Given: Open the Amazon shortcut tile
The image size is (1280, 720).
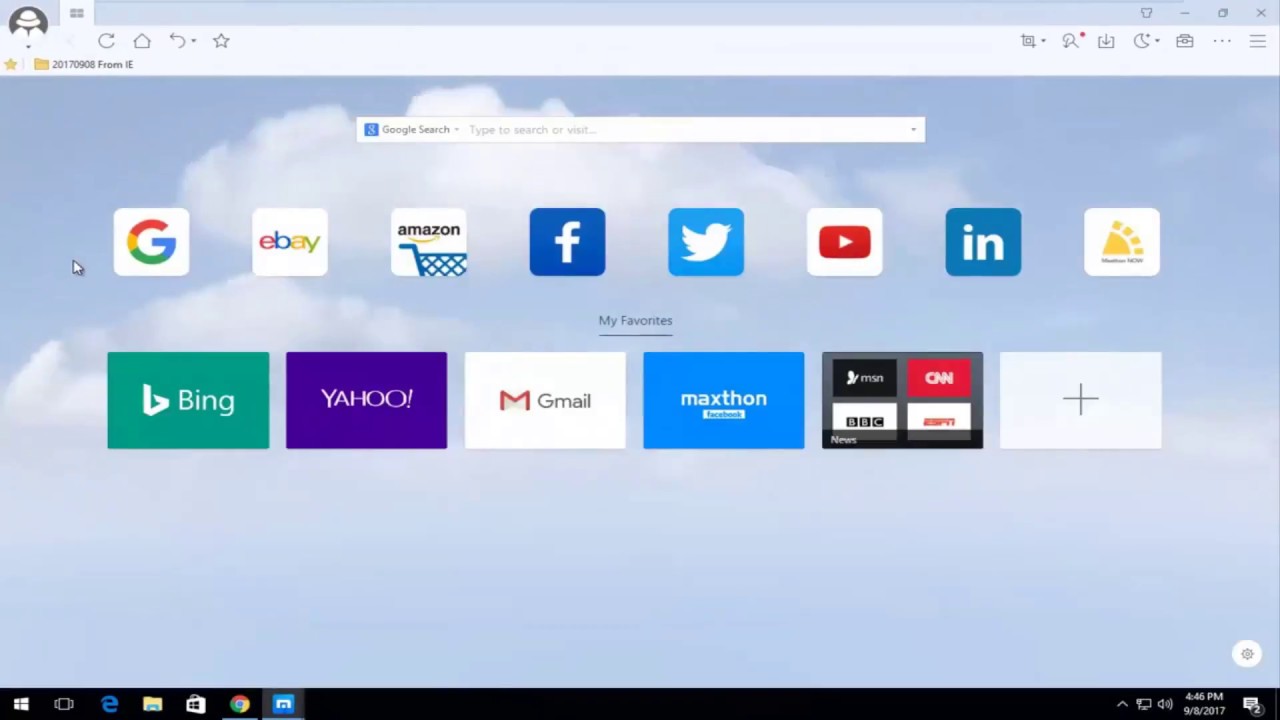Looking at the screenshot, I should coord(429,242).
